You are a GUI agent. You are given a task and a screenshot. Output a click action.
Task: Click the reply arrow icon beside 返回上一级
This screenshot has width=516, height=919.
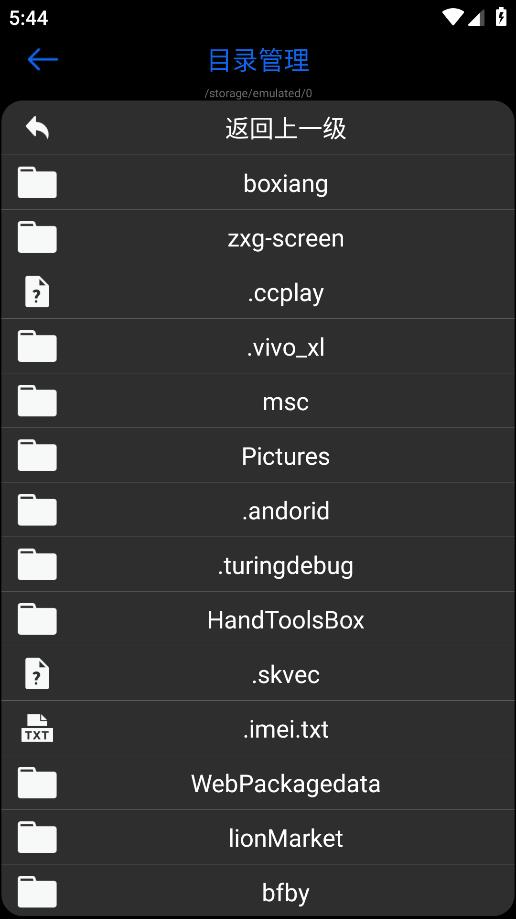point(37,127)
